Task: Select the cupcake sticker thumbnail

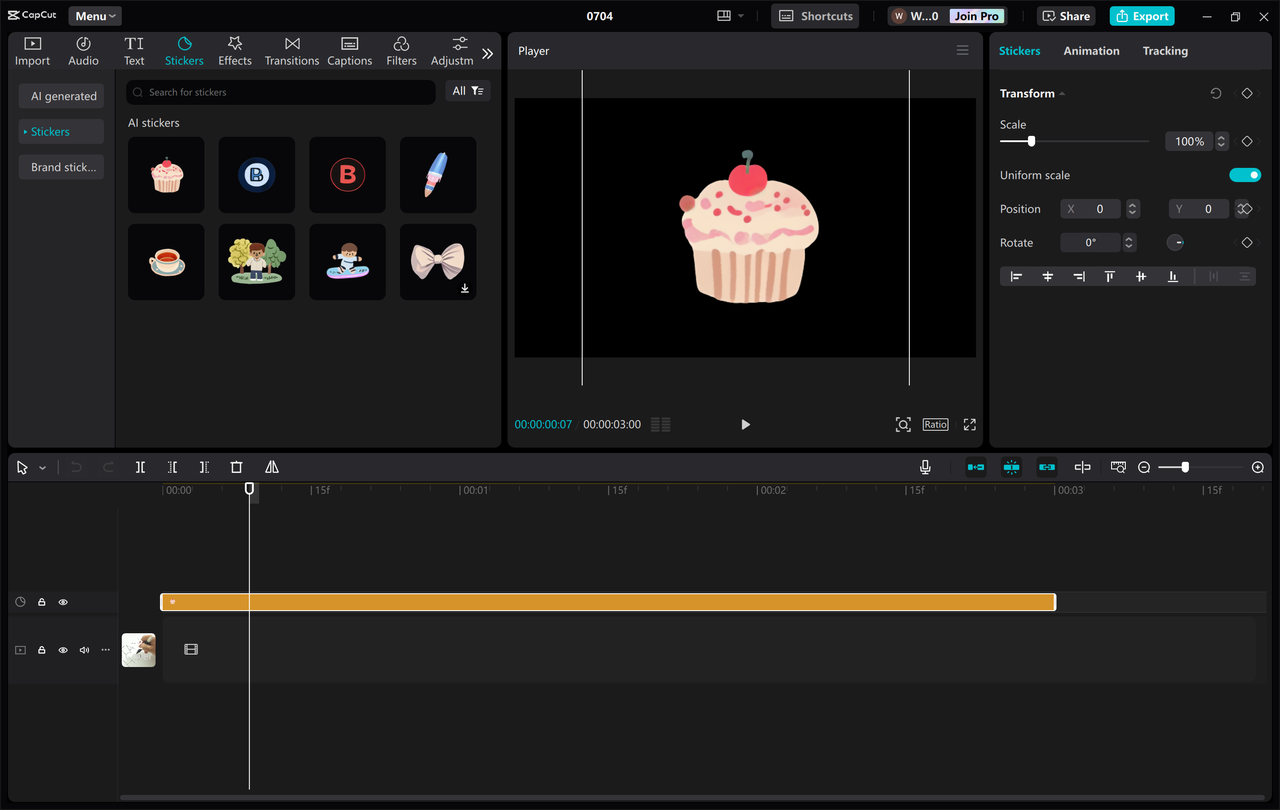Action: click(166, 174)
